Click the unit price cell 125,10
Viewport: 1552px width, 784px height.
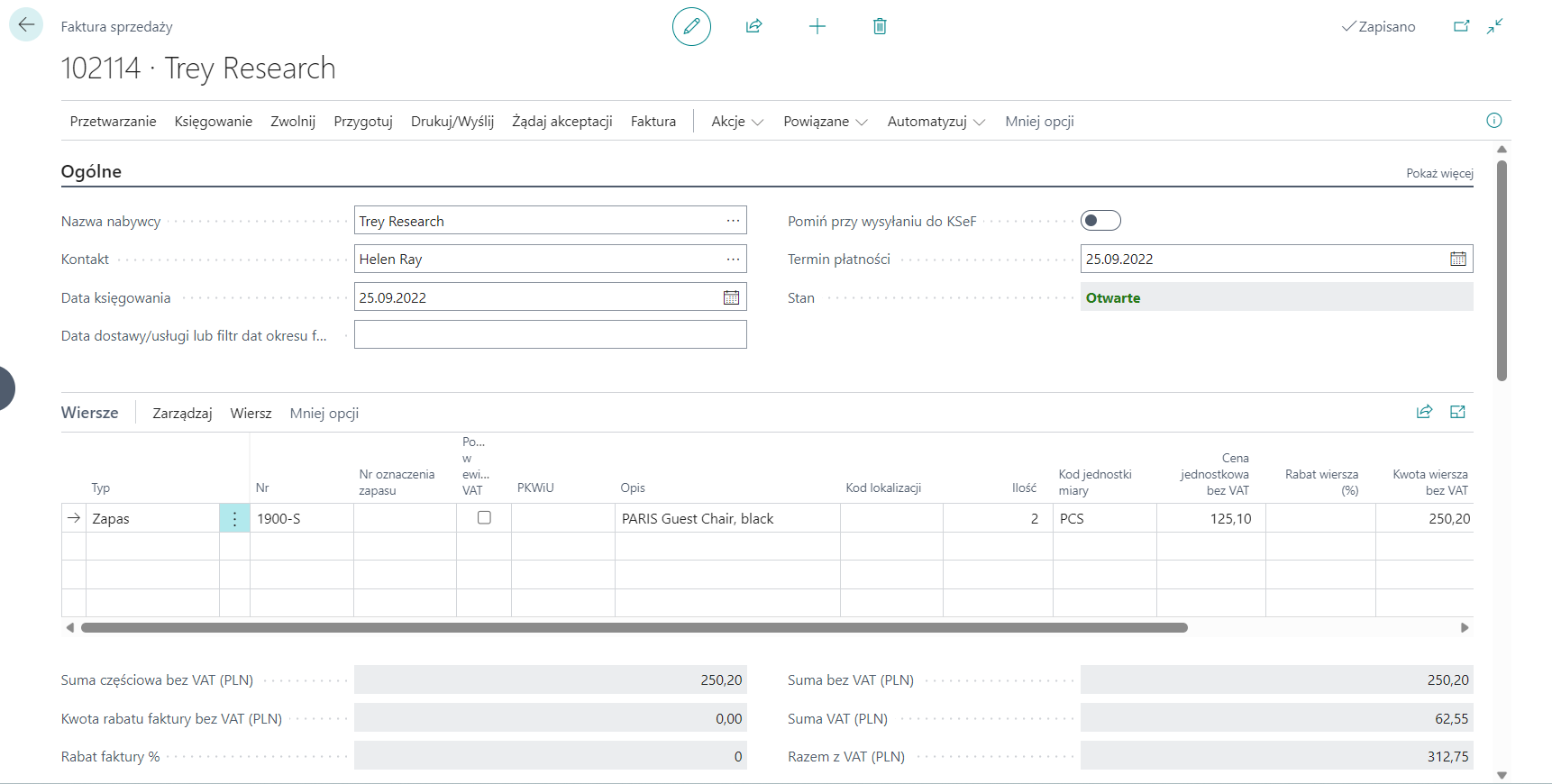1211,518
